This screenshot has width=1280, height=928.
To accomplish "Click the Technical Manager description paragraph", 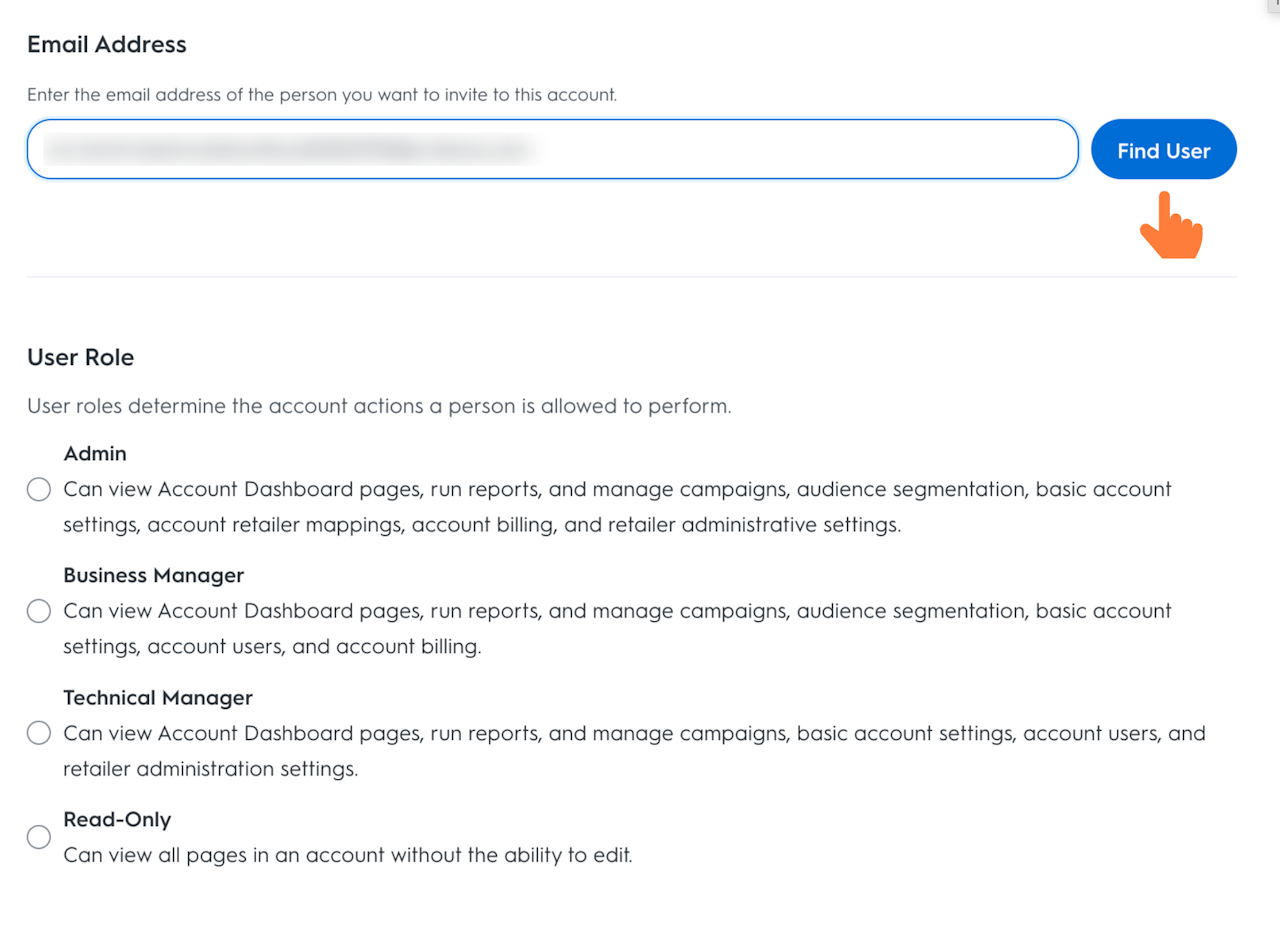I will [x=634, y=751].
